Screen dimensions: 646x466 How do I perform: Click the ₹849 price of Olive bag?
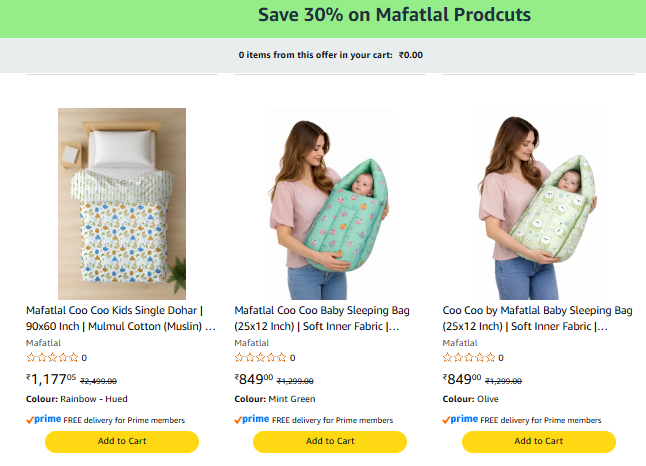tap(462, 379)
